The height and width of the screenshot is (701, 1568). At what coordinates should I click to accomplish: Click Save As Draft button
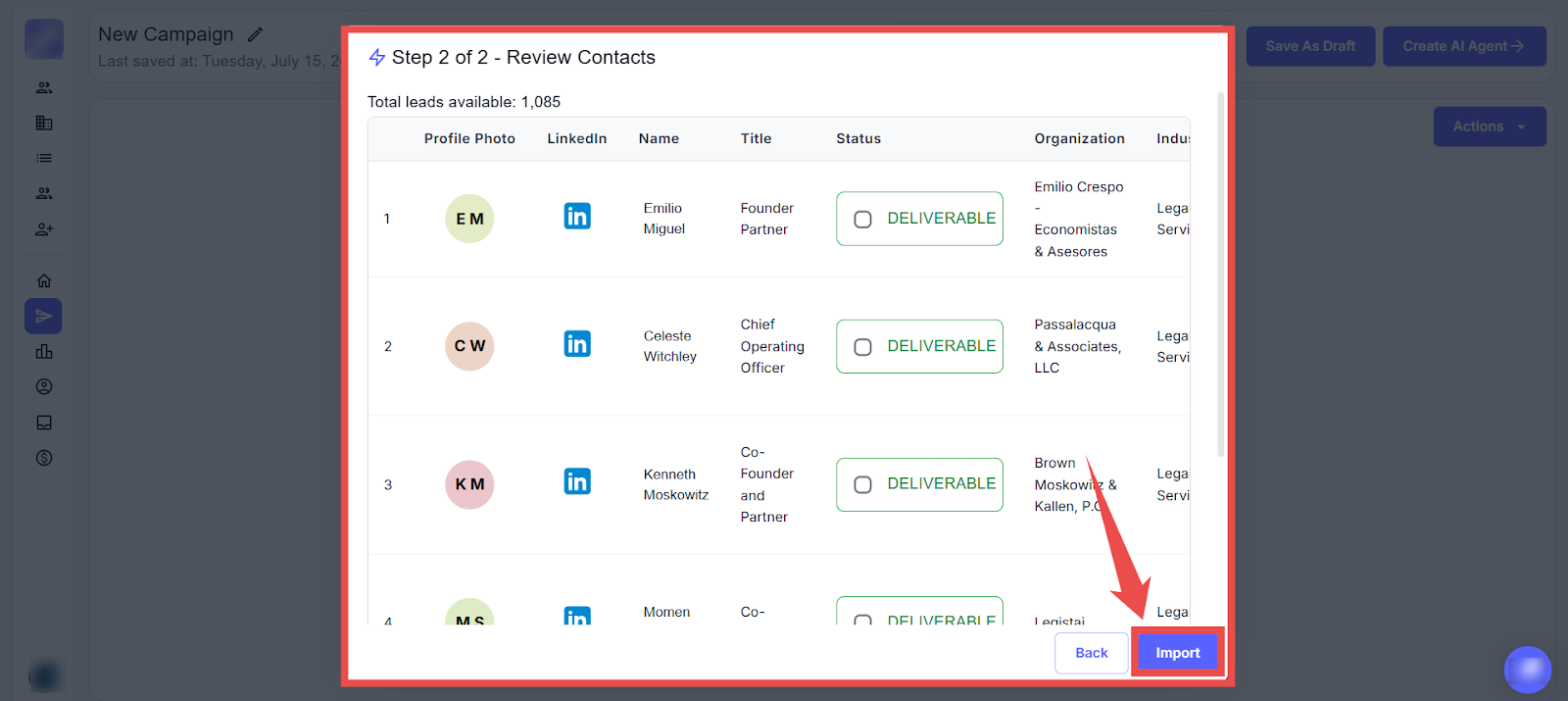pyautogui.click(x=1310, y=46)
